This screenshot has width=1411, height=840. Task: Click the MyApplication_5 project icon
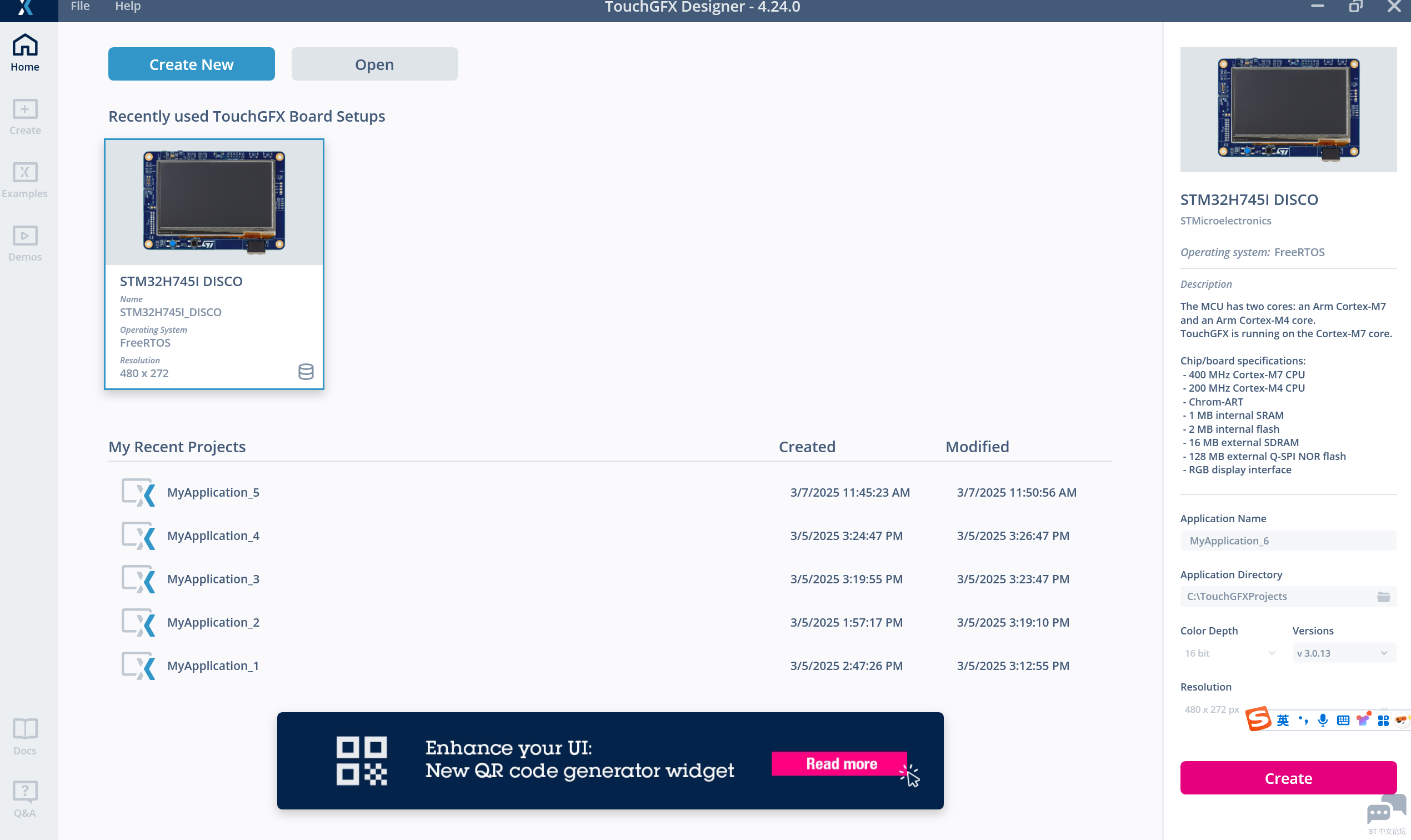point(138,492)
